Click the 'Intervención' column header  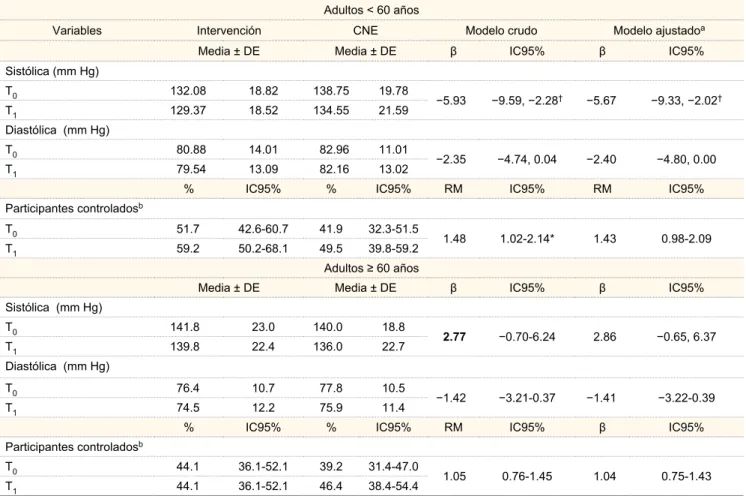click(229, 30)
